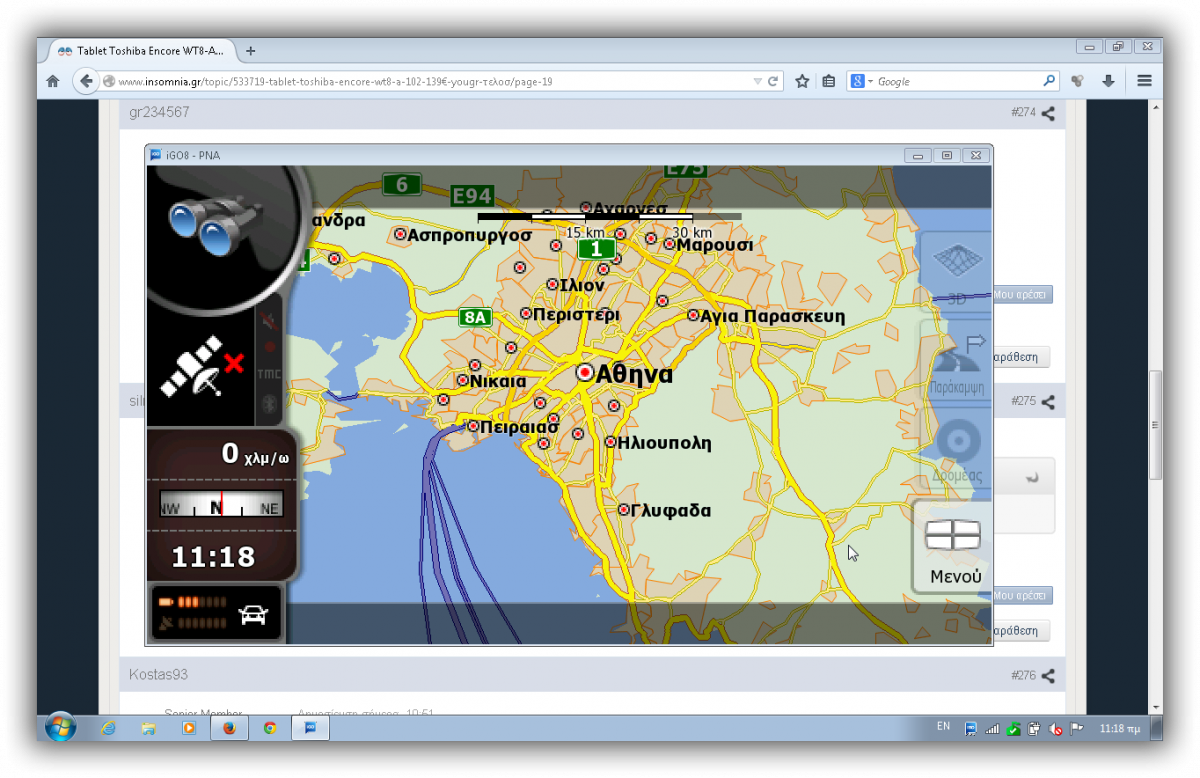Open Windows Explorer from taskbar

[148, 728]
